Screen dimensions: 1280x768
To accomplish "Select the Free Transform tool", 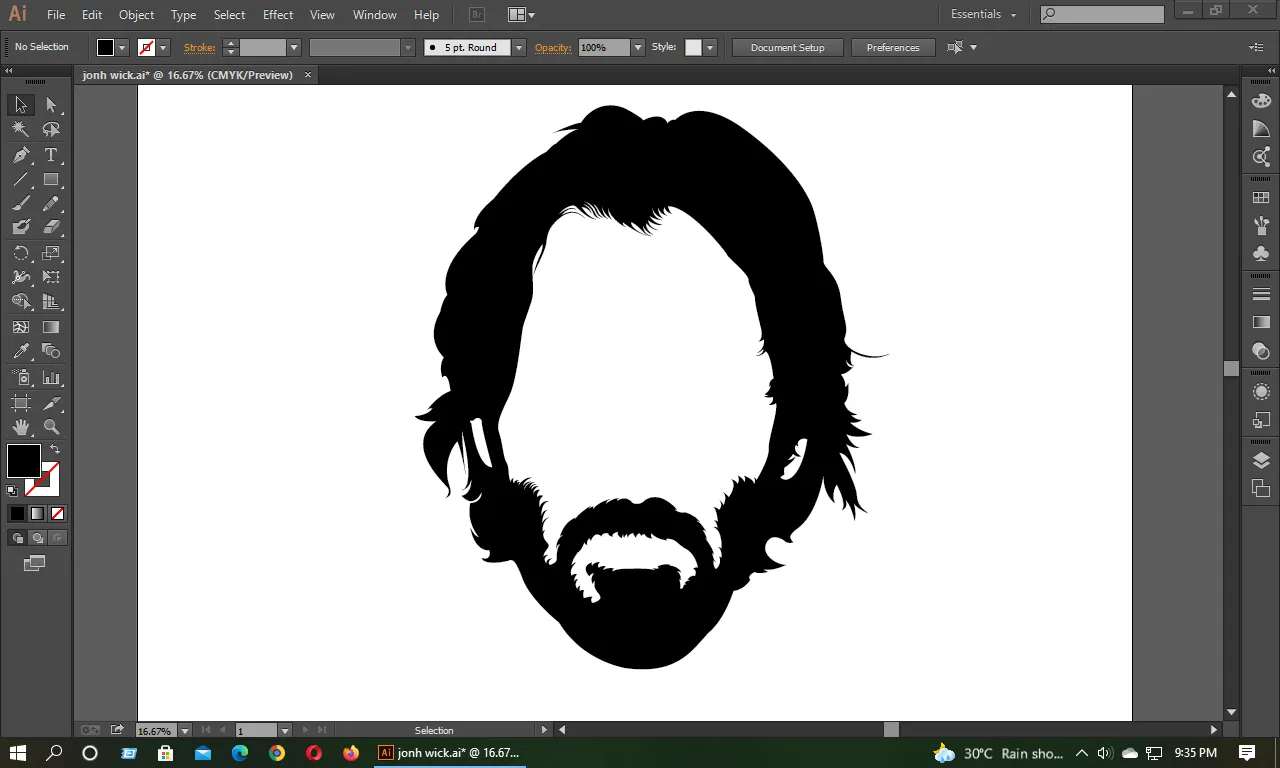I will point(51,277).
